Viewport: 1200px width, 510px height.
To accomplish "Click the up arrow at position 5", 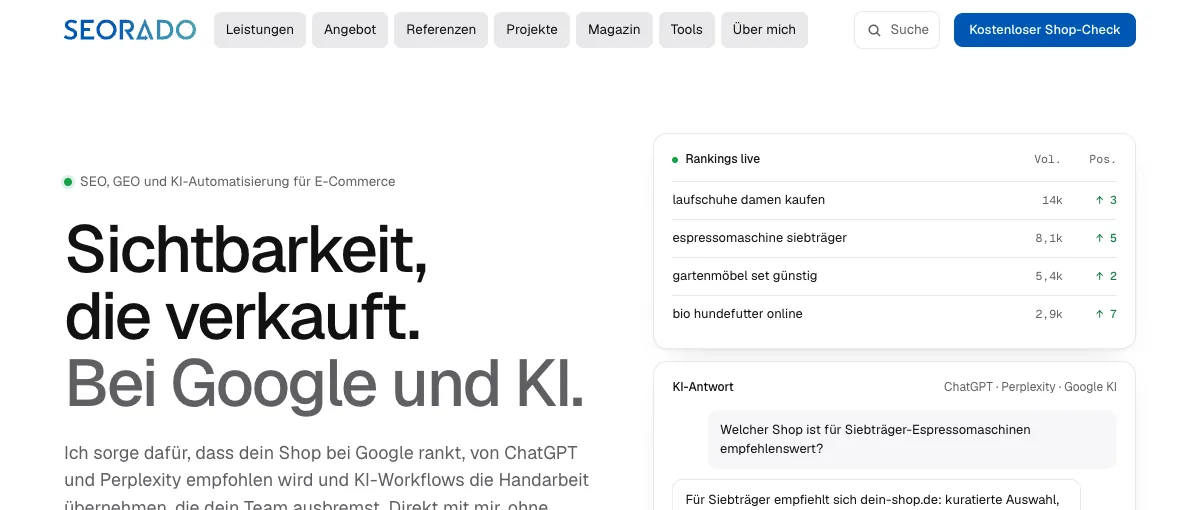I will (x=1100, y=238).
